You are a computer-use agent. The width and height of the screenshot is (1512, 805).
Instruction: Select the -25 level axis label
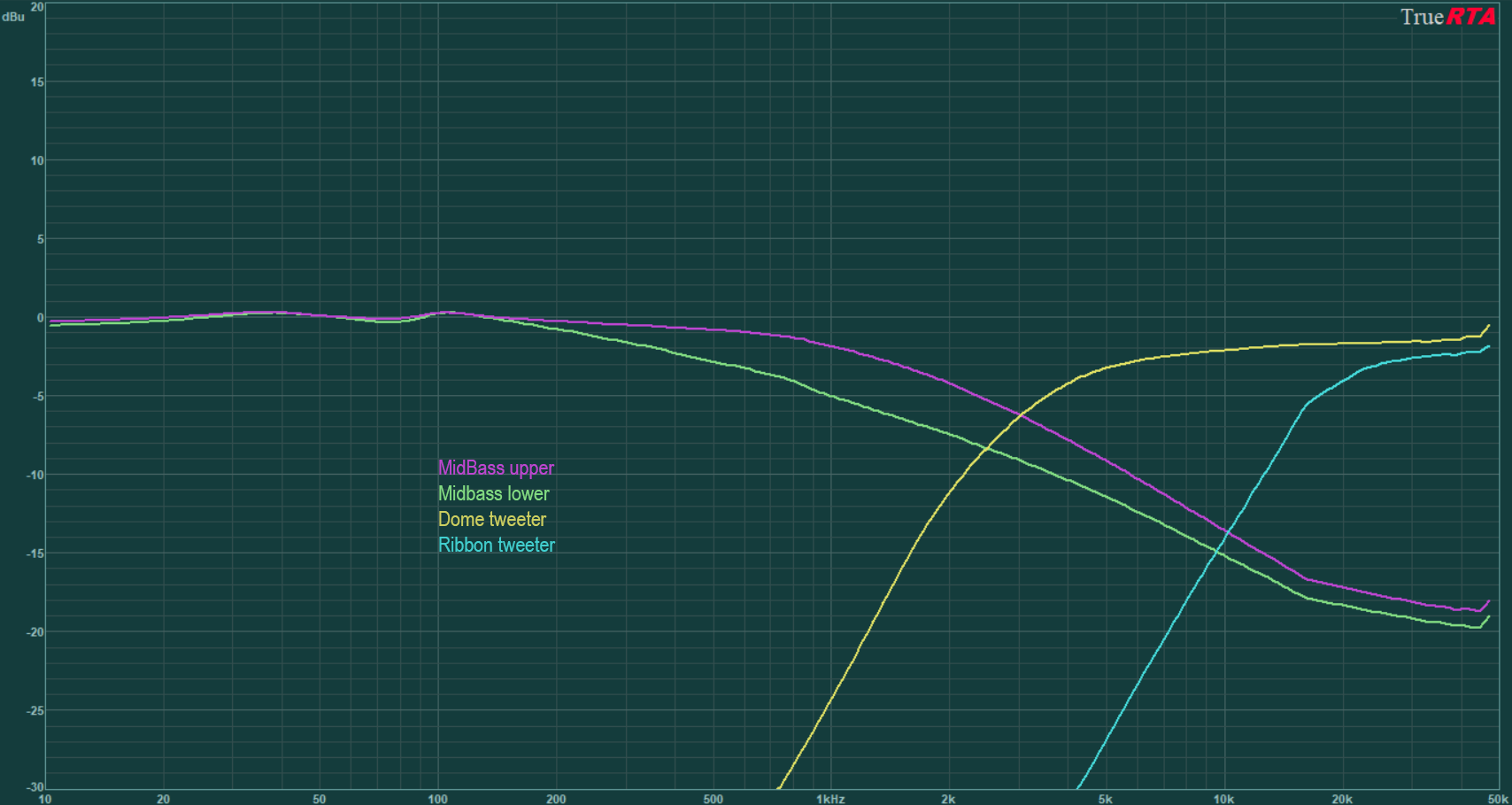click(35, 711)
